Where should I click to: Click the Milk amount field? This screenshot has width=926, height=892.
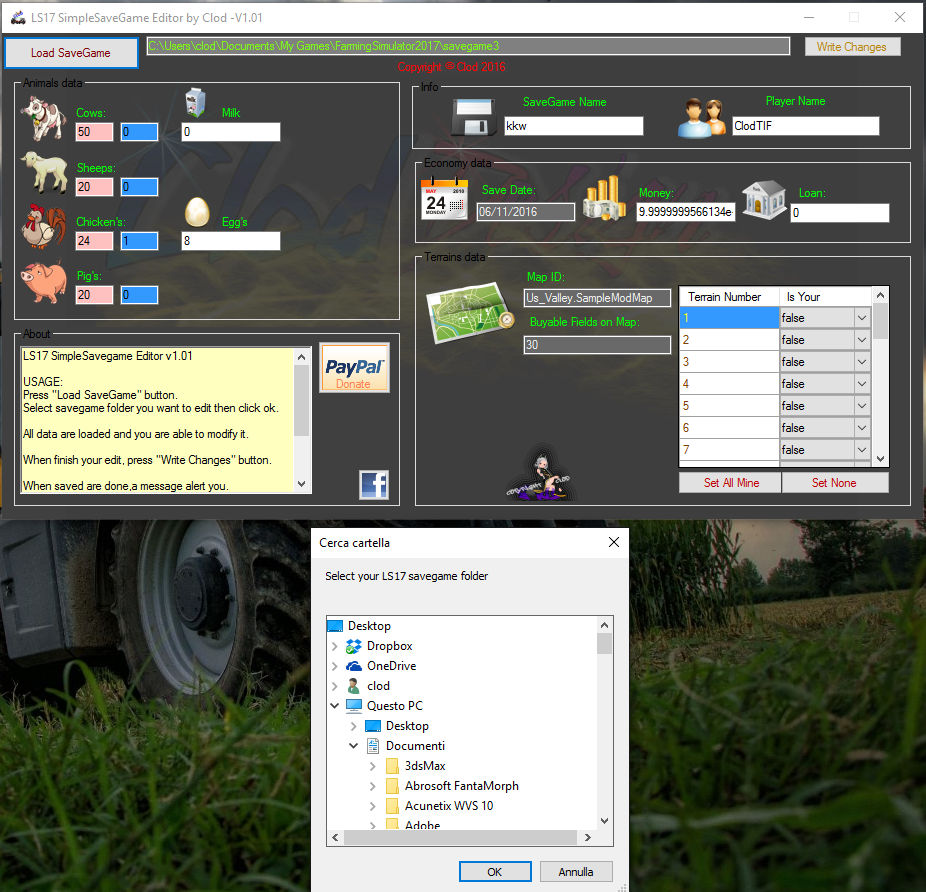pyautogui.click(x=231, y=132)
